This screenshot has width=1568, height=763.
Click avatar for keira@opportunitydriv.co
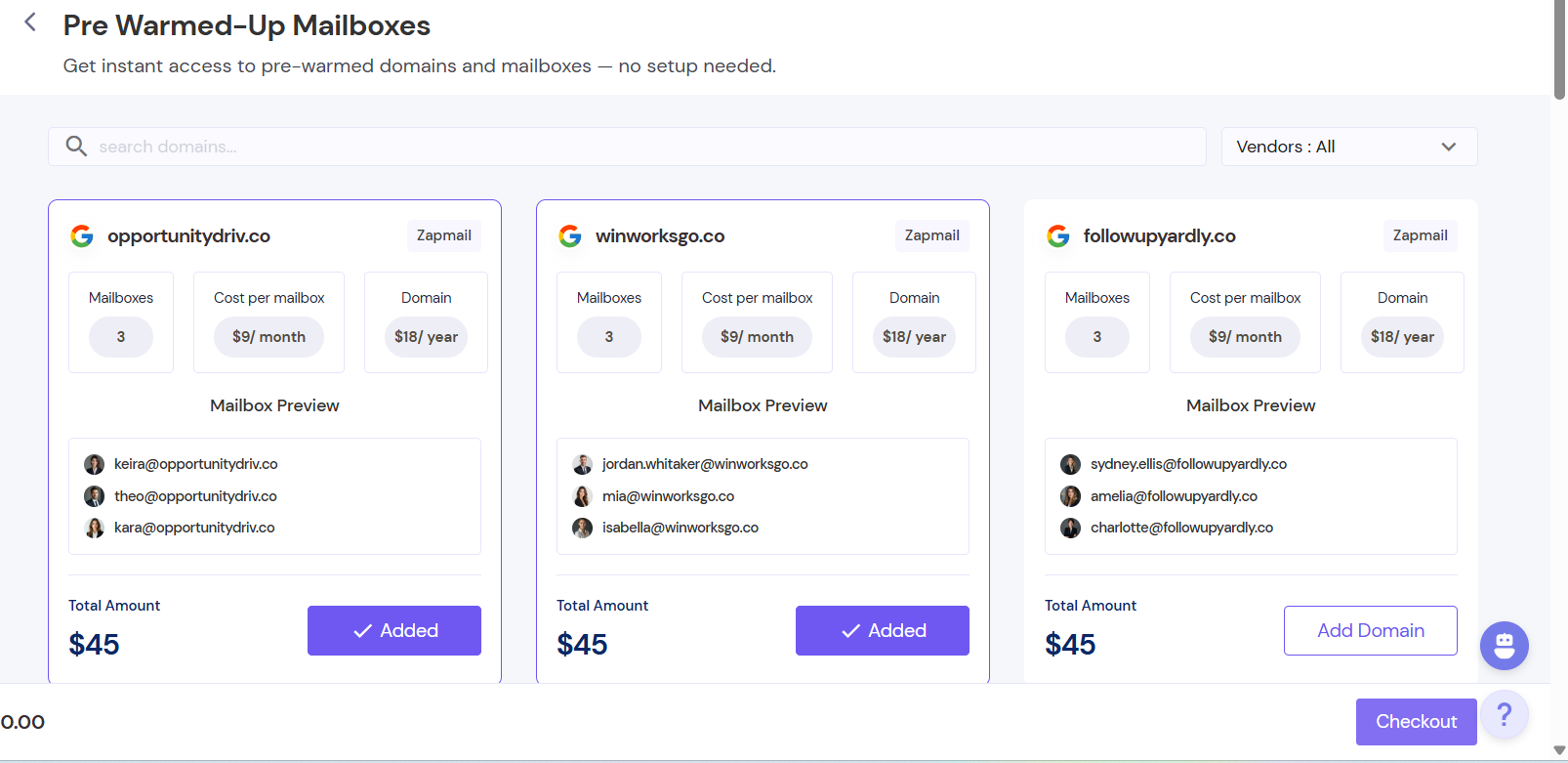[95, 464]
